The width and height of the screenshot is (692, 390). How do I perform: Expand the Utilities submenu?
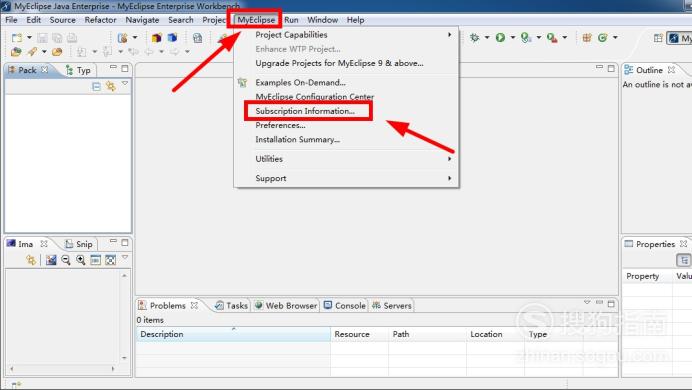(x=346, y=159)
